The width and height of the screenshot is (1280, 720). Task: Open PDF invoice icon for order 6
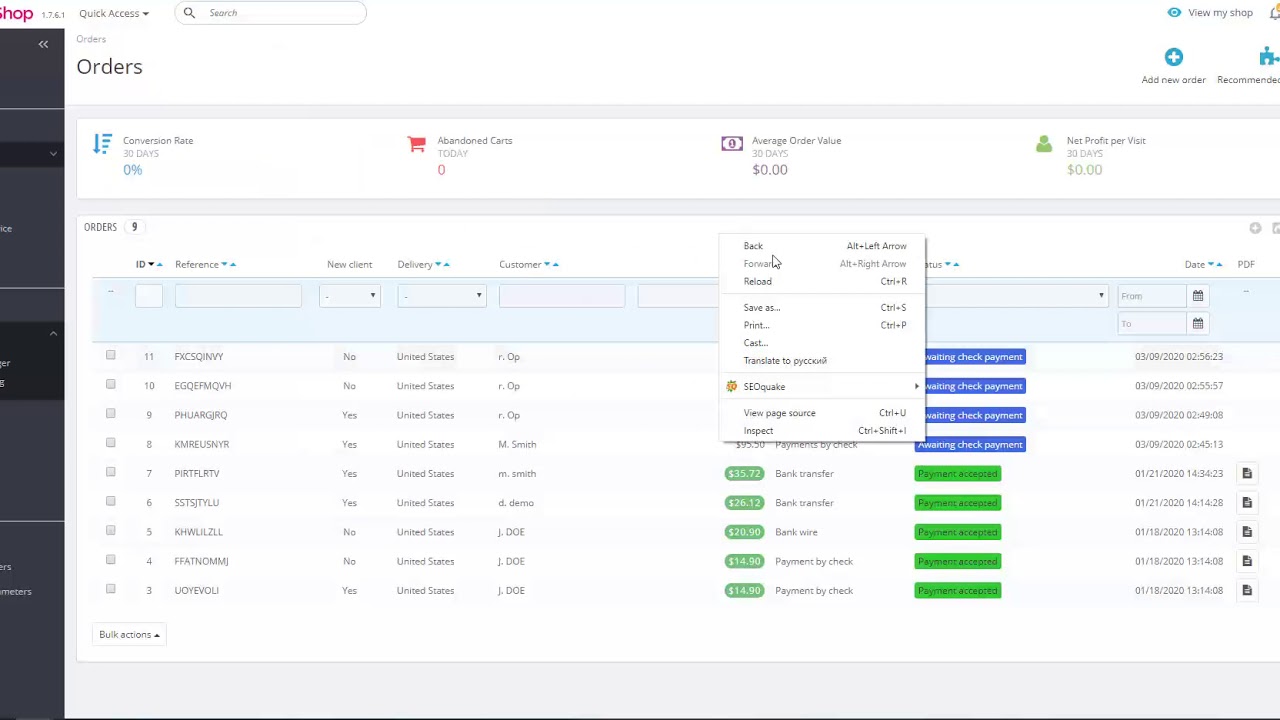coord(1247,503)
